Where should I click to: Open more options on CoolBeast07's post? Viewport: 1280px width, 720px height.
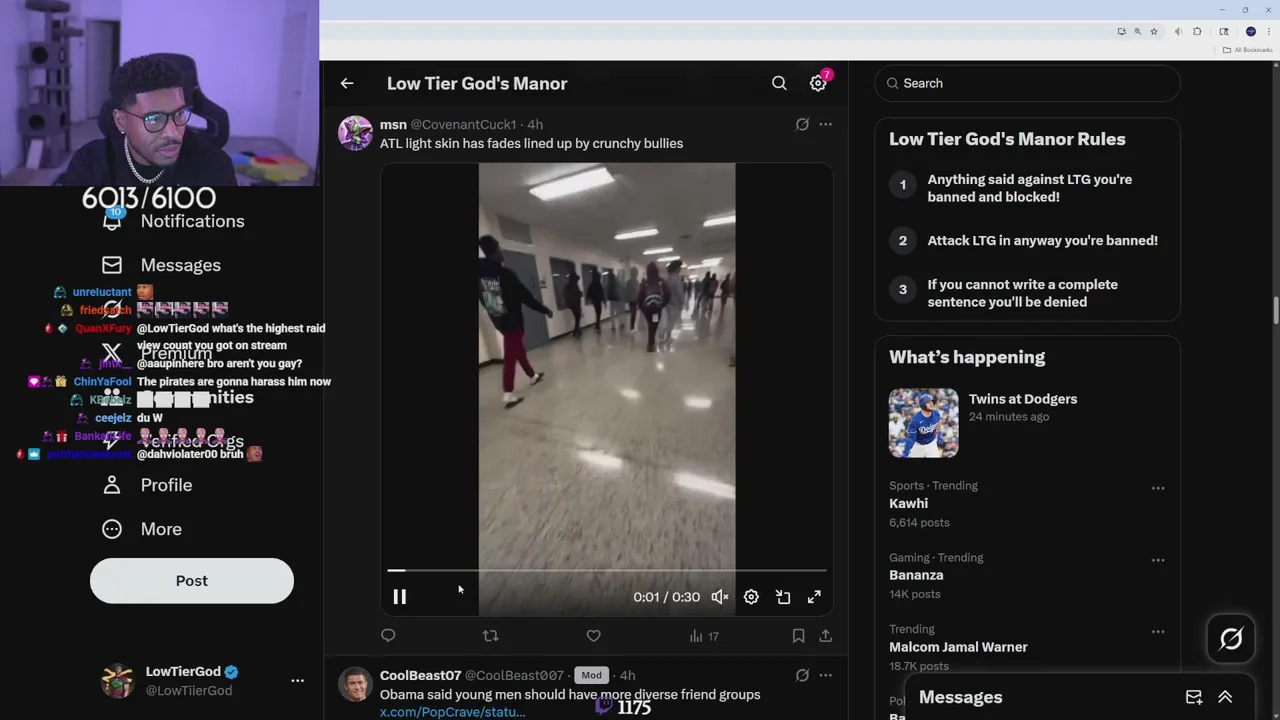825,675
